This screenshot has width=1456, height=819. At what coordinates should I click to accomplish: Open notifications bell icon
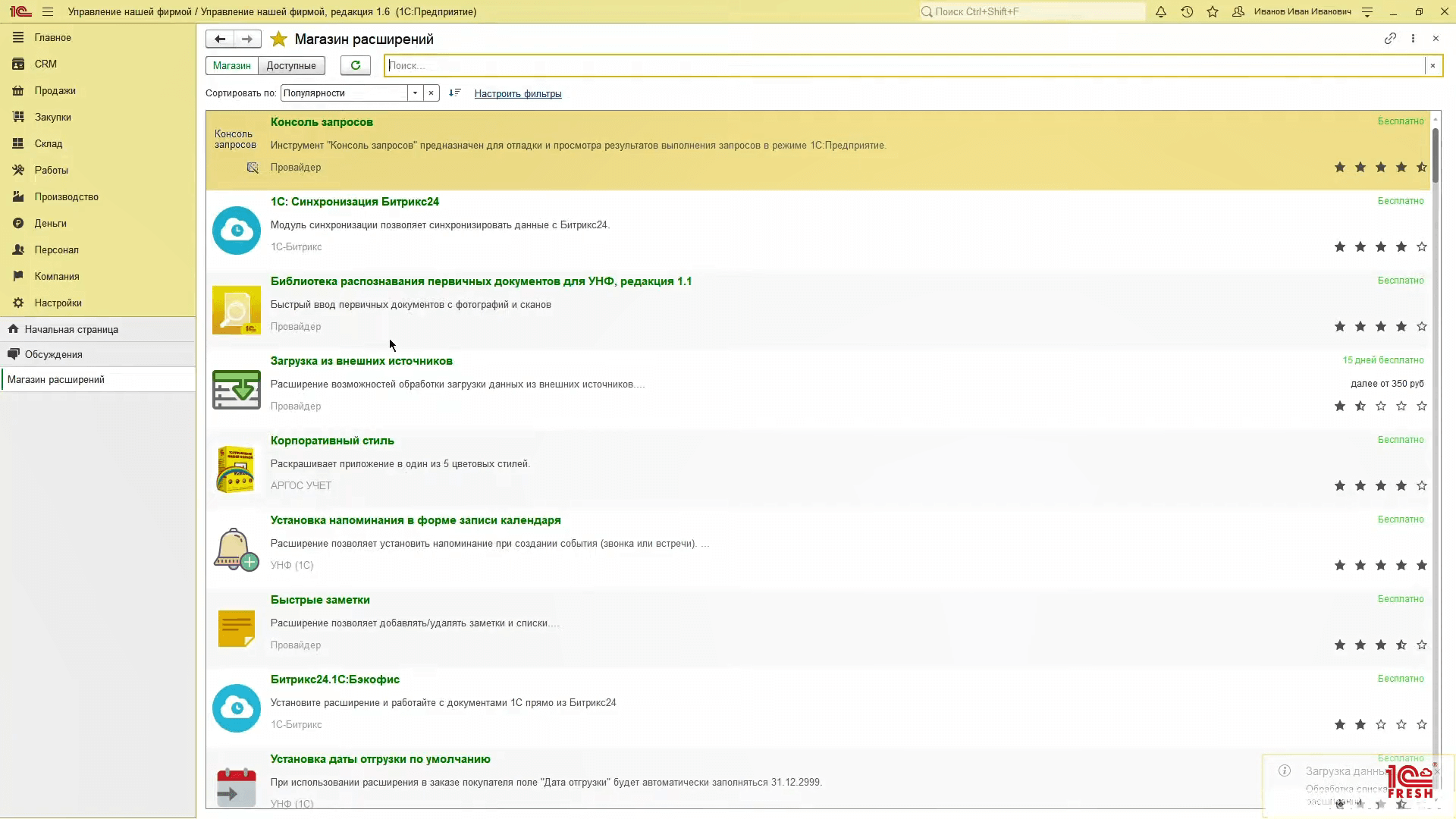pyautogui.click(x=1160, y=11)
